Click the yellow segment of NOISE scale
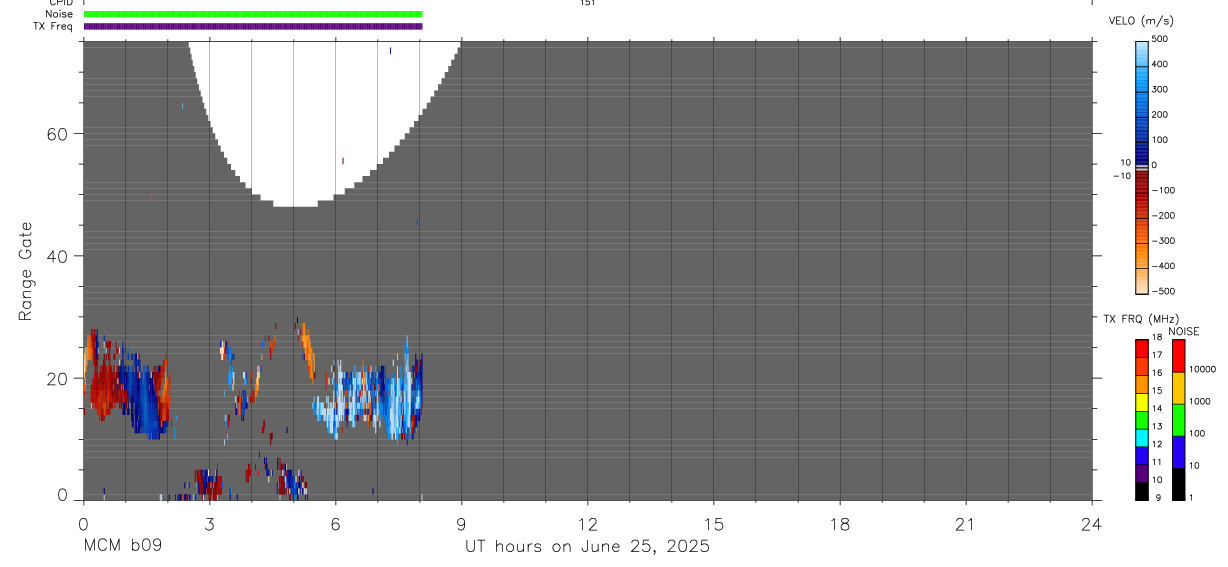The image size is (1228, 567). click(x=1178, y=388)
